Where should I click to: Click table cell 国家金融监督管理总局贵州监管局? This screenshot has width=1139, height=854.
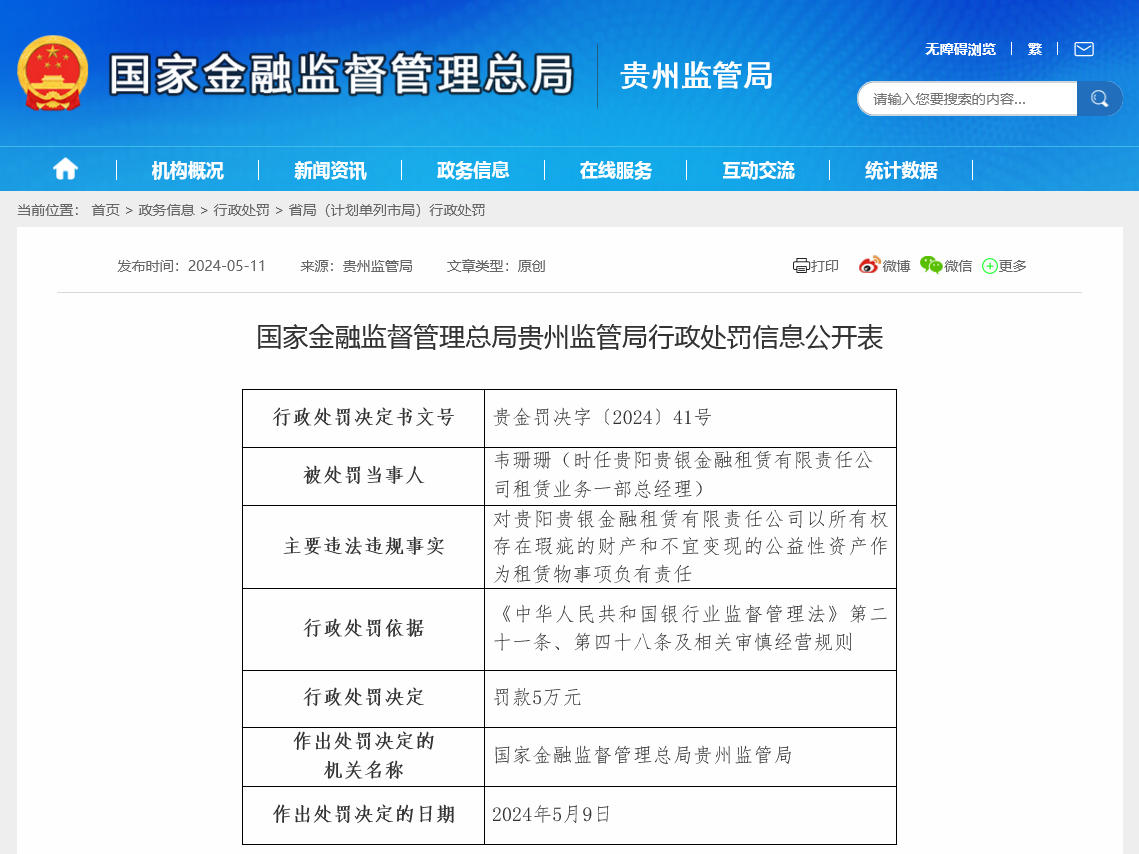click(x=690, y=757)
